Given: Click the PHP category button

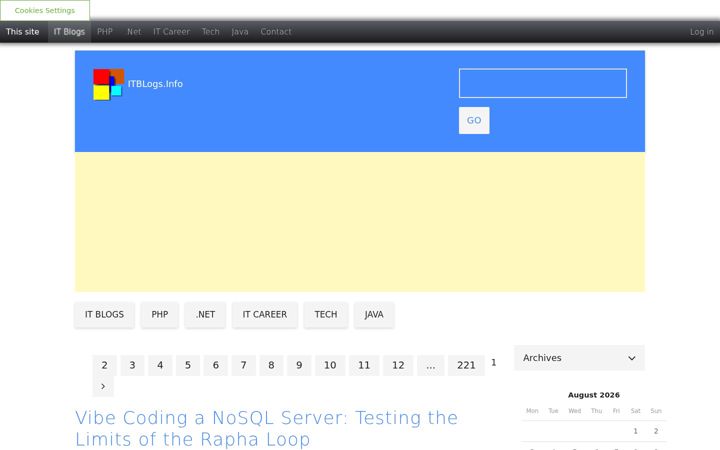Looking at the screenshot, I should pyautogui.click(x=160, y=315).
